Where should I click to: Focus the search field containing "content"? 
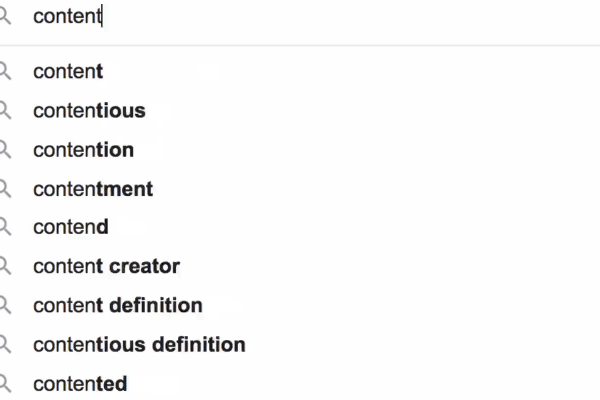point(300,17)
